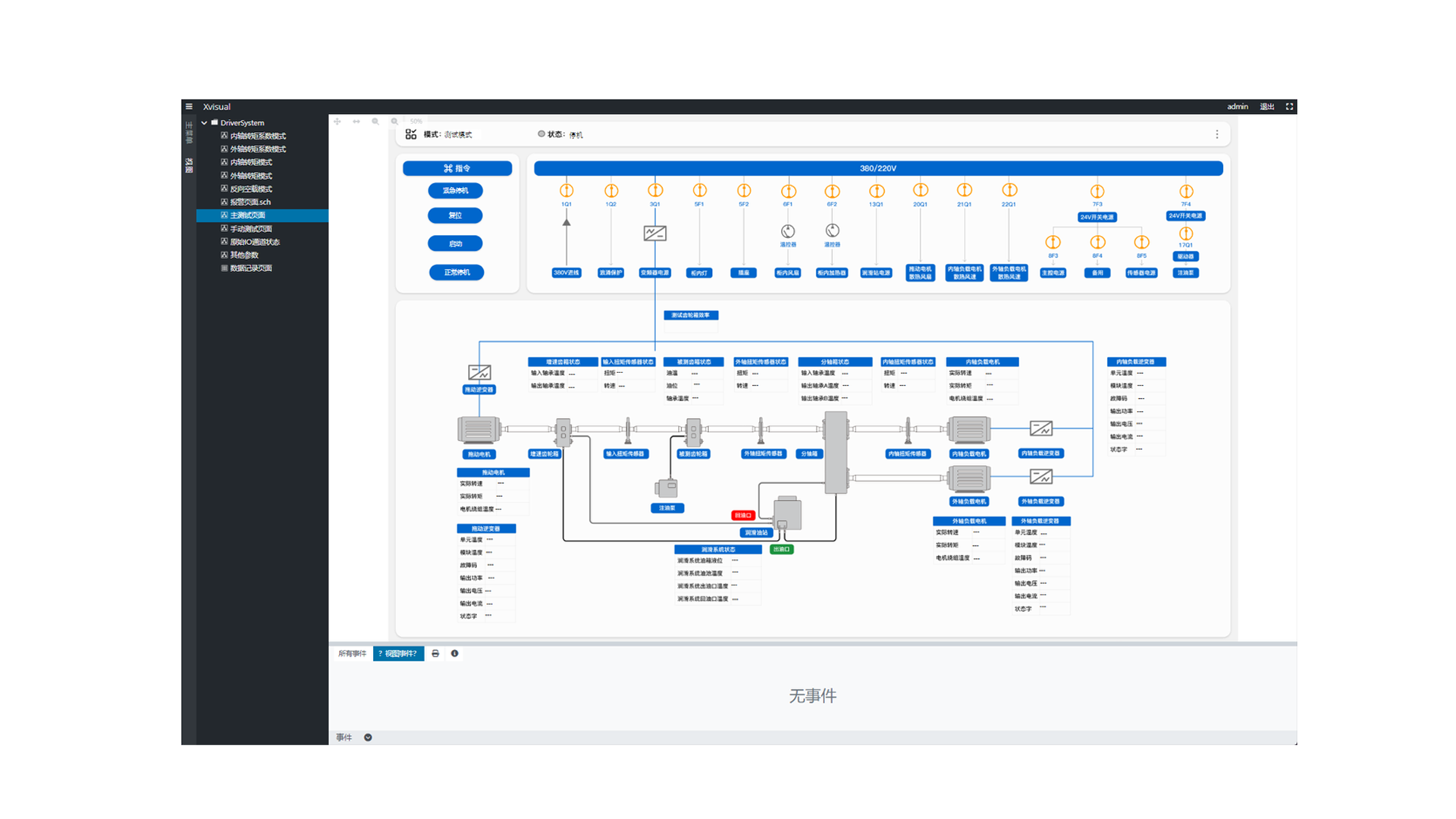Click the 复位 reset button
The image size is (1456, 819).
tap(455, 215)
